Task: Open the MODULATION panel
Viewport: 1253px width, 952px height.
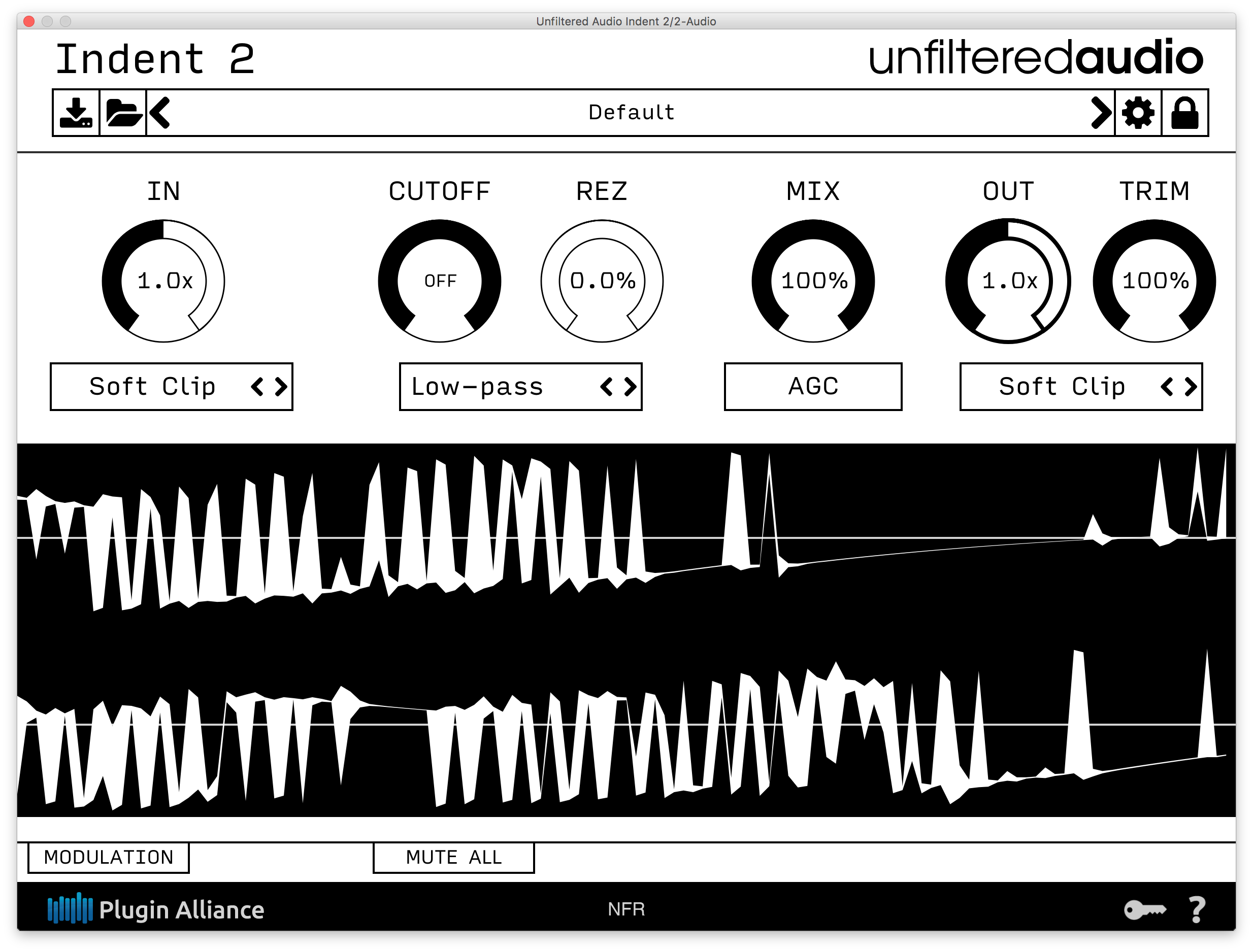Action: [108, 858]
